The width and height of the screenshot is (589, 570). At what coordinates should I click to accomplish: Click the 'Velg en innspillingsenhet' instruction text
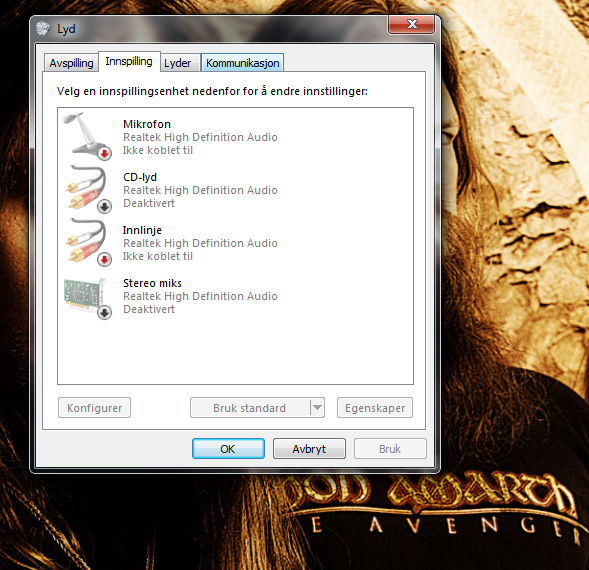point(212,91)
